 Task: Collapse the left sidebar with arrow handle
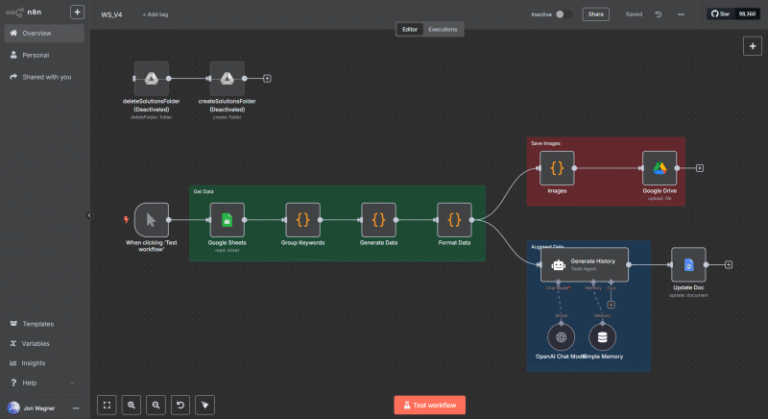pyautogui.click(x=88, y=214)
